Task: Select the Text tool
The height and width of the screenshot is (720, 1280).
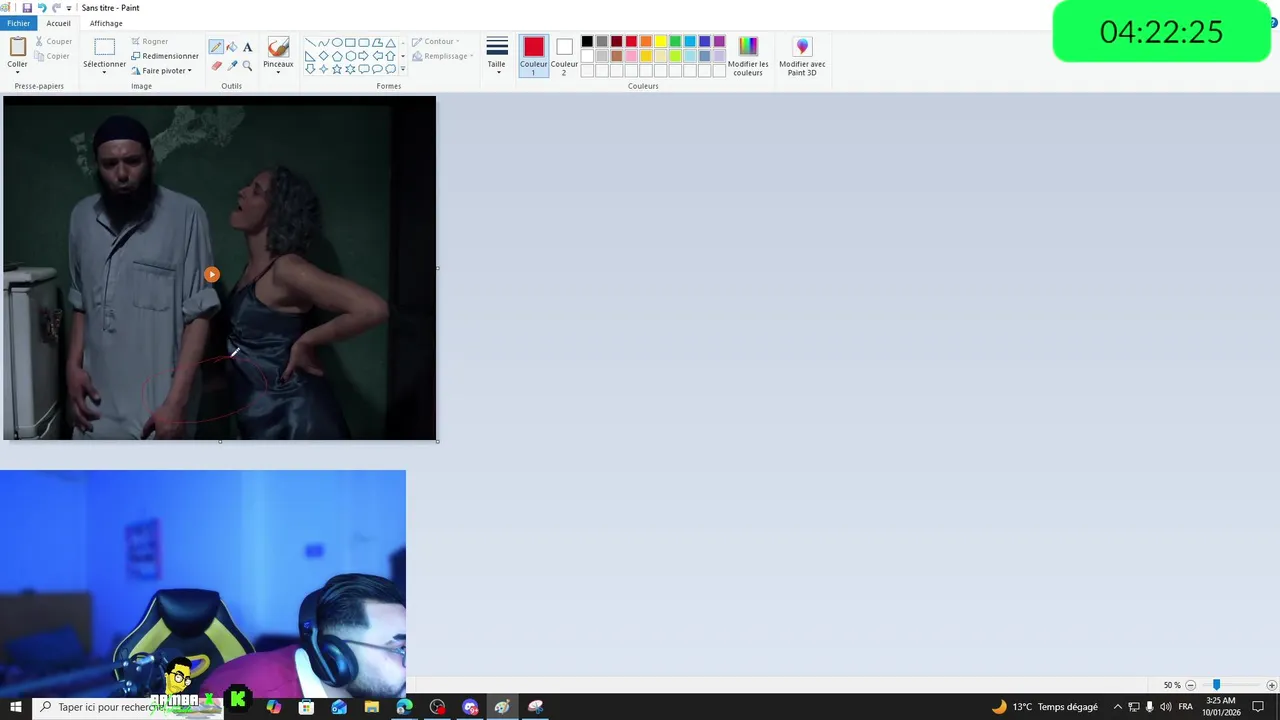Action: pyautogui.click(x=248, y=47)
